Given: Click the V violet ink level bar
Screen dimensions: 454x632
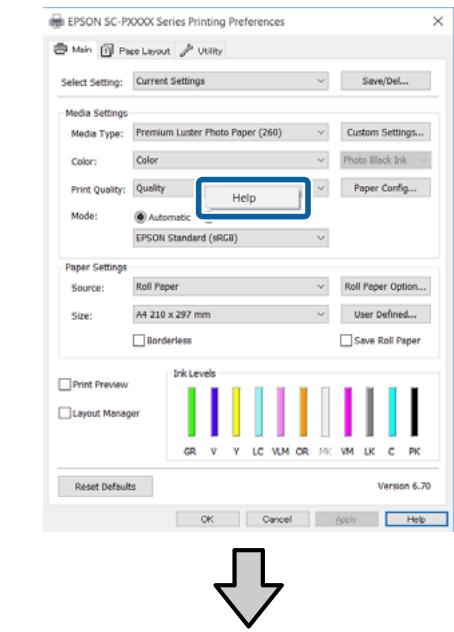Looking at the screenshot, I should [x=215, y=412].
